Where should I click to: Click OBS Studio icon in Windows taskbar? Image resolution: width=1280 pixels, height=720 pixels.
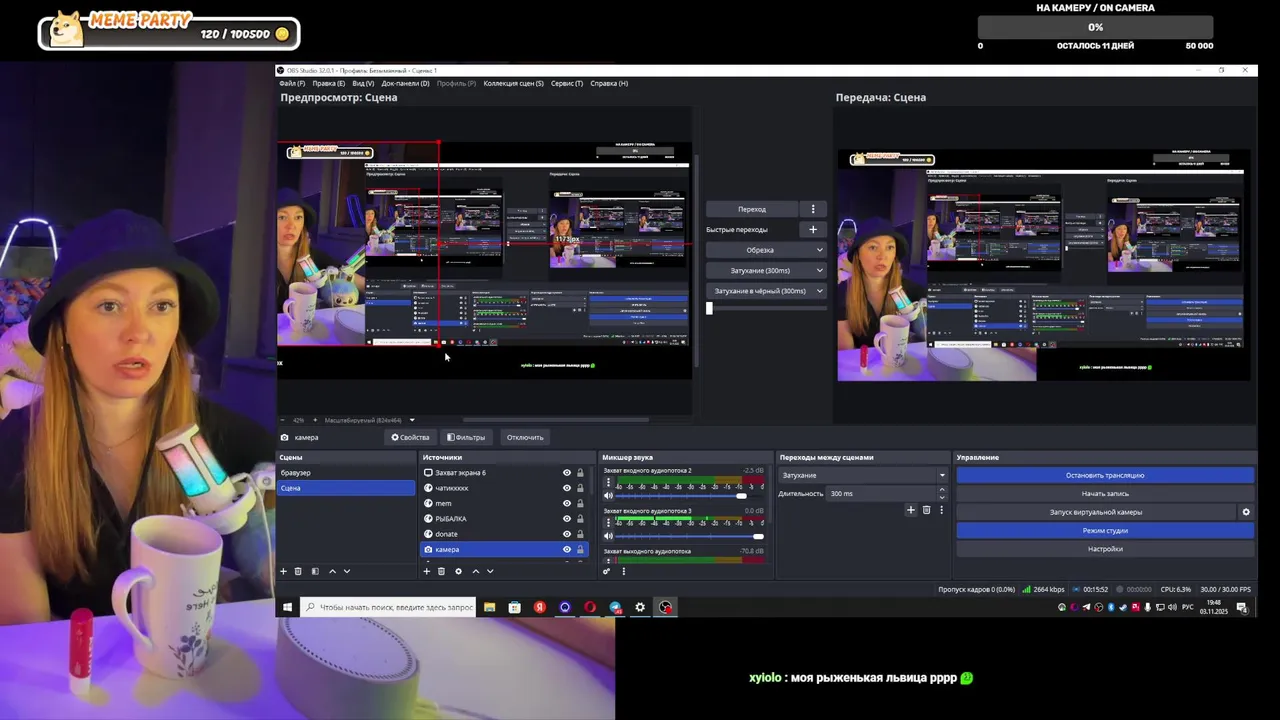665,607
